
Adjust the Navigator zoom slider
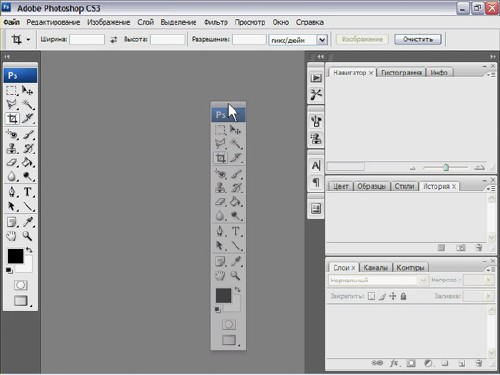pos(446,167)
